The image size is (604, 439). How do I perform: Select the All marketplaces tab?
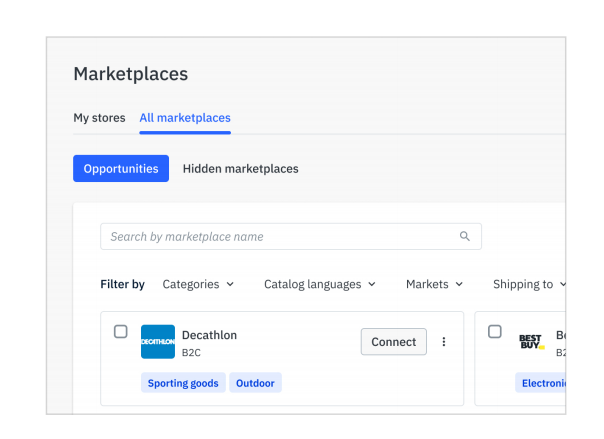(x=185, y=118)
